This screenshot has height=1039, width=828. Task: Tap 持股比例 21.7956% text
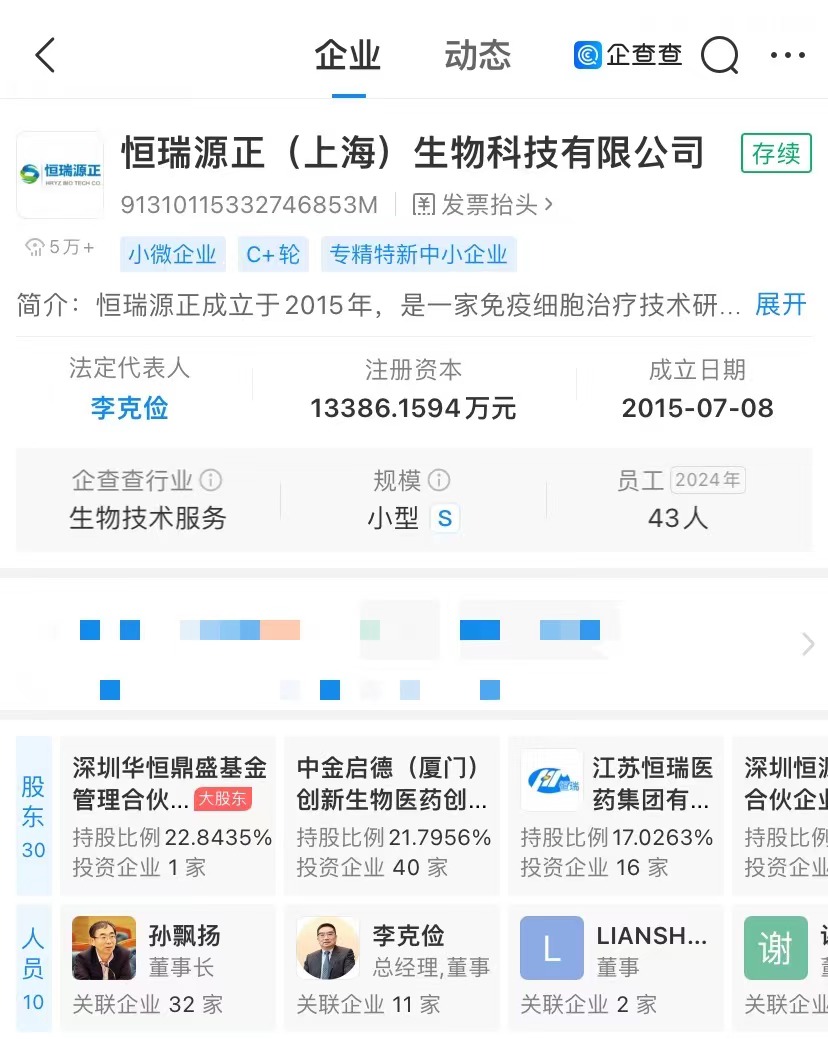(x=393, y=838)
